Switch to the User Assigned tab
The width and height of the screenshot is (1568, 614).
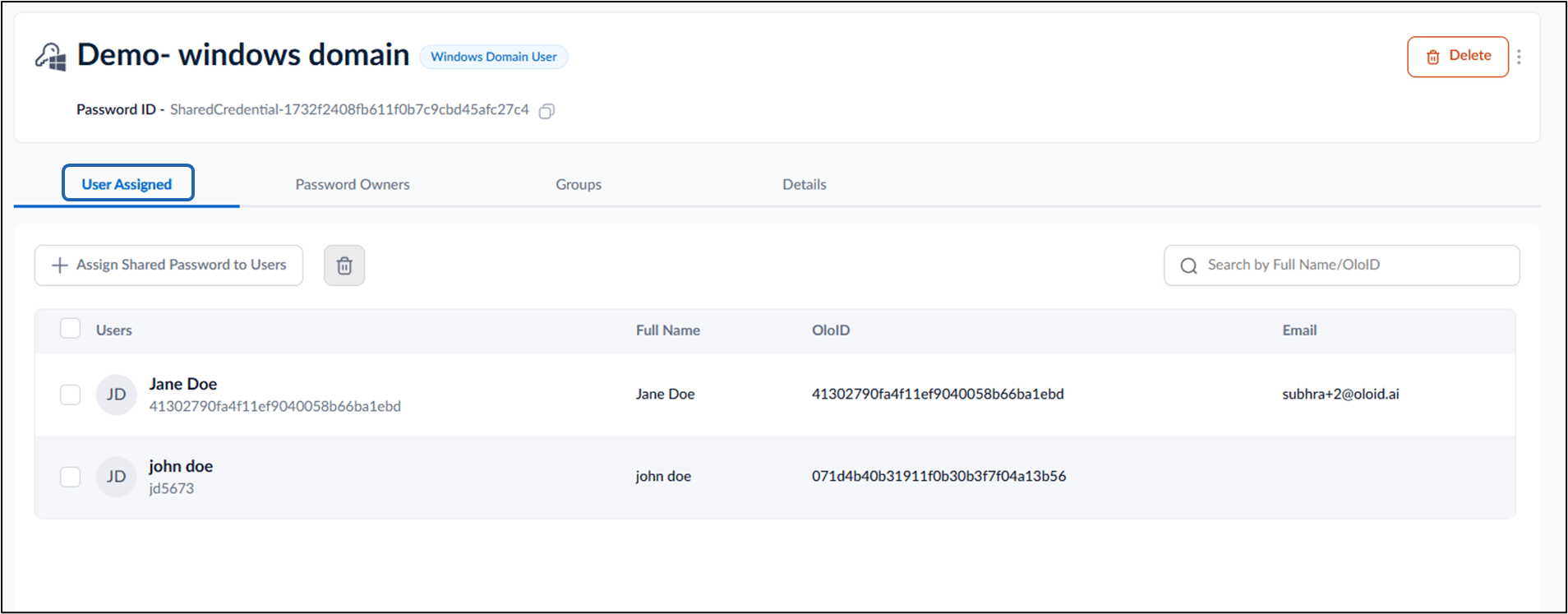(x=127, y=183)
